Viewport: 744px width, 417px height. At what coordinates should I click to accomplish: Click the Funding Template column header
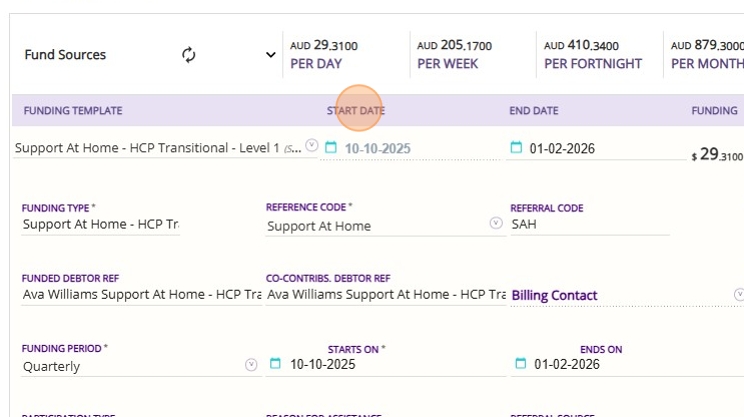73,111
